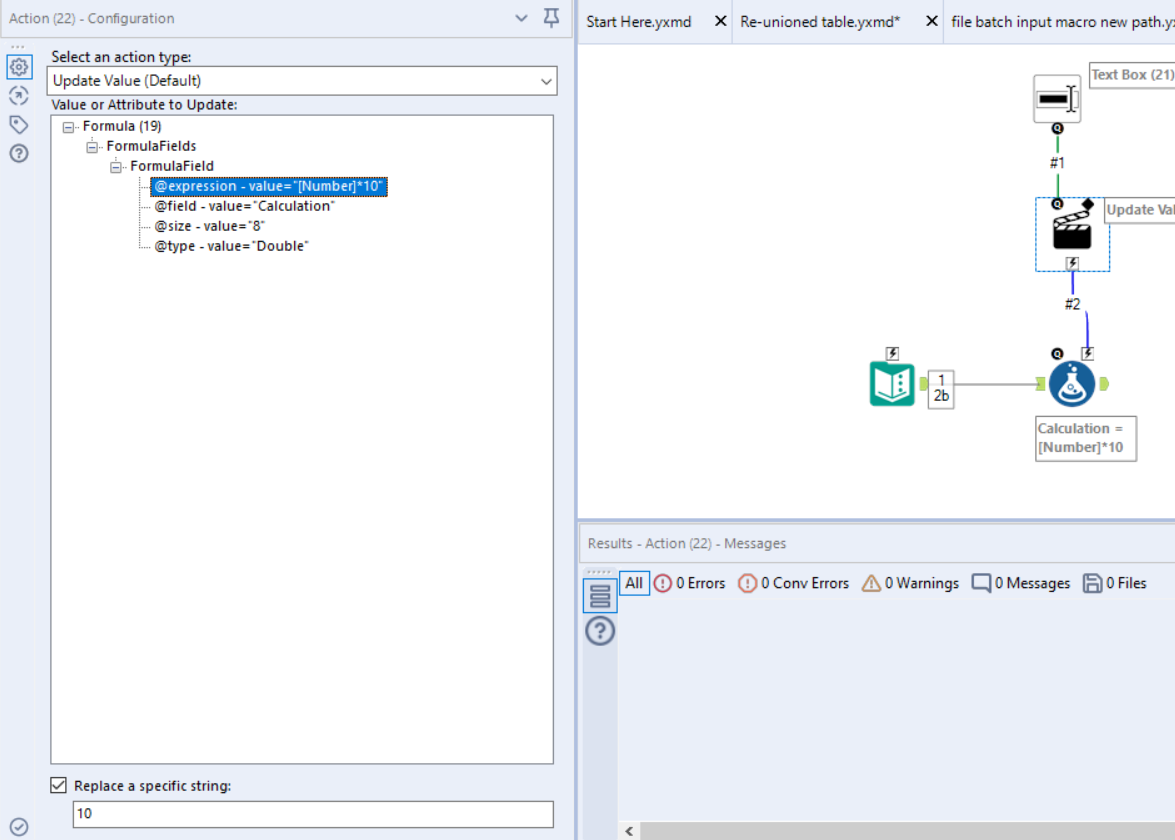1175x840 pixels.
Task: Select the Text Input tool on the canvas
Action: point(891,383)
